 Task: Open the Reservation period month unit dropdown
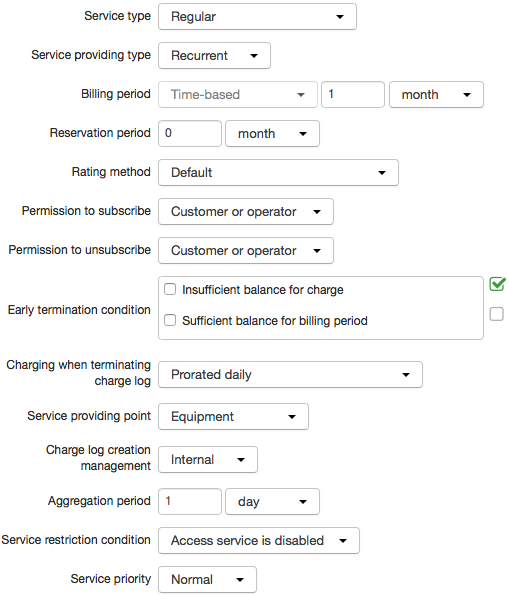click(273, 134)
